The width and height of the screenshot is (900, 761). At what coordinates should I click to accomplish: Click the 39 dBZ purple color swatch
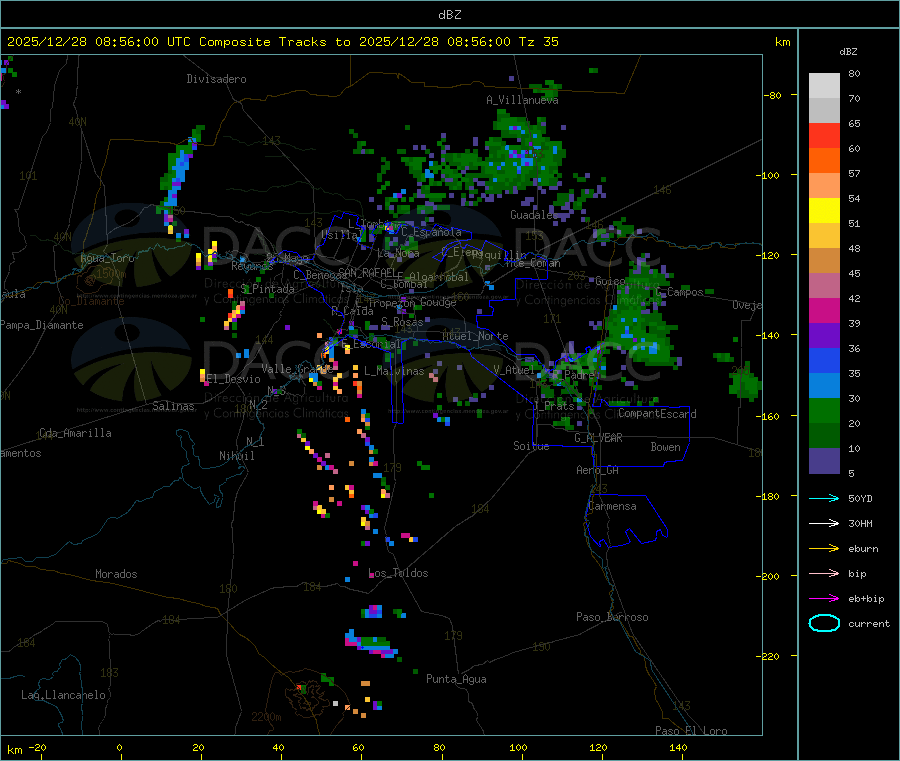click(x=824, y=336)
